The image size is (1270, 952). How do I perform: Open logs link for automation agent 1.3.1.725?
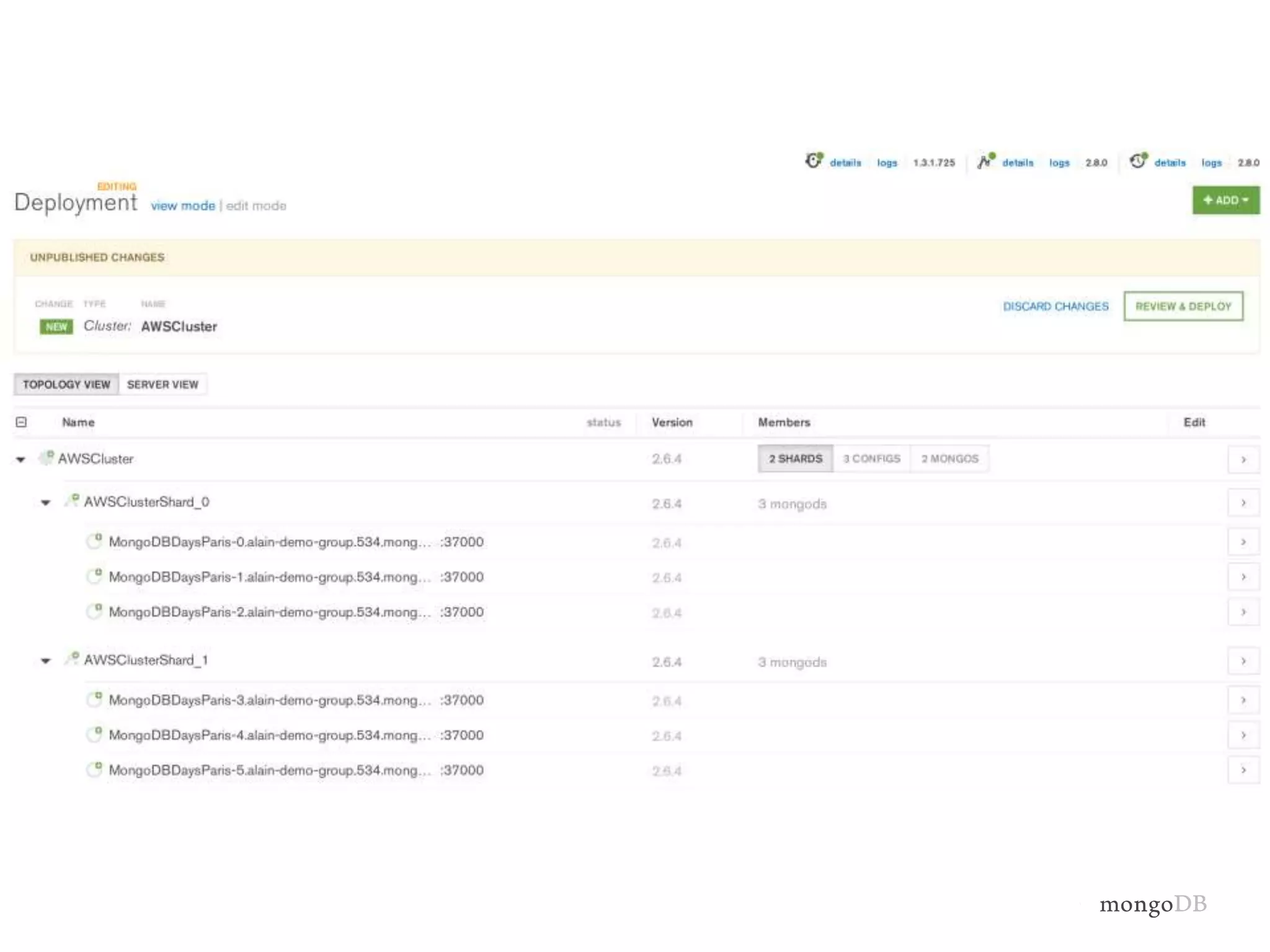887,162
